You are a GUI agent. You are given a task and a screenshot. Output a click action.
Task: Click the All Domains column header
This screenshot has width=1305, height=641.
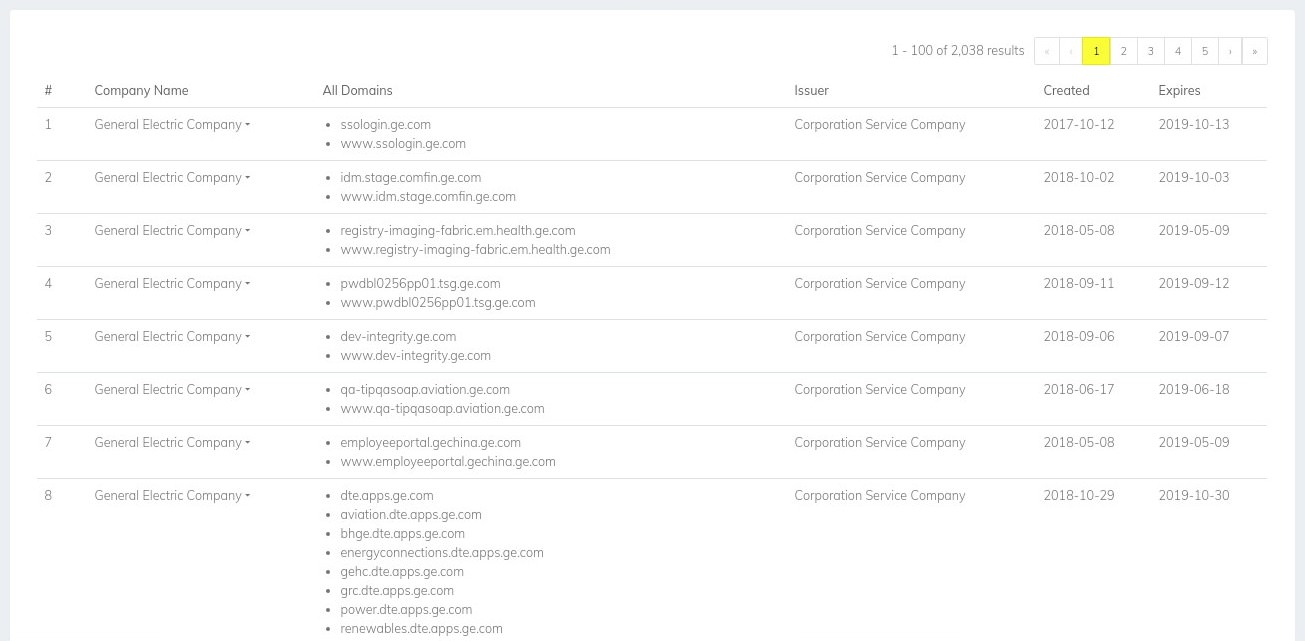tap(357, 91)
